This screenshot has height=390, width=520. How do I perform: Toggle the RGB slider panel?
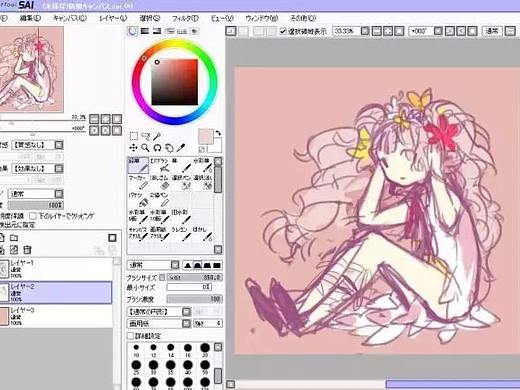point(145,31)
